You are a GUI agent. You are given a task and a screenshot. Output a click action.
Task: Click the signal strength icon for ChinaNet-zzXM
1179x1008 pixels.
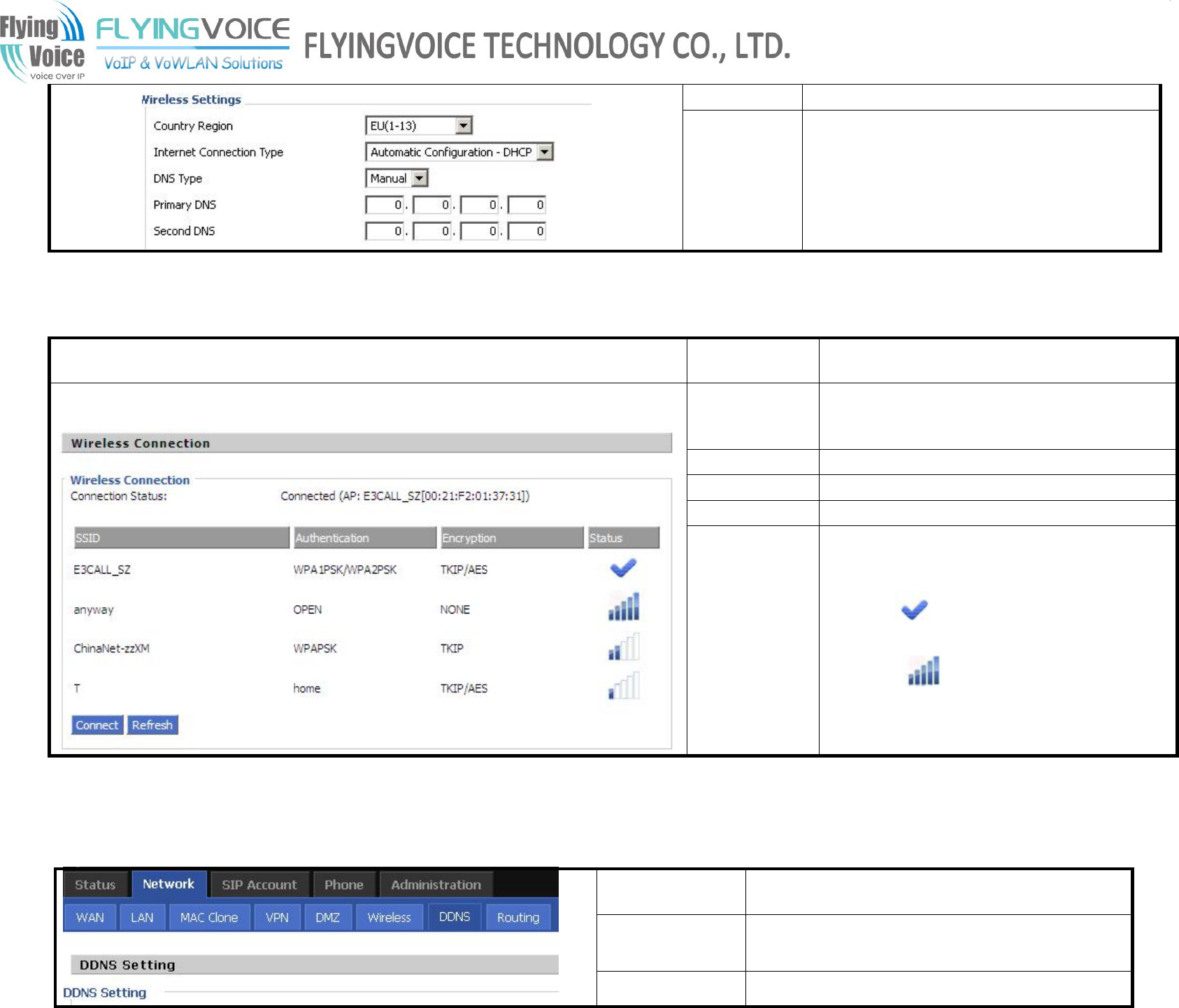pos(624,647)
